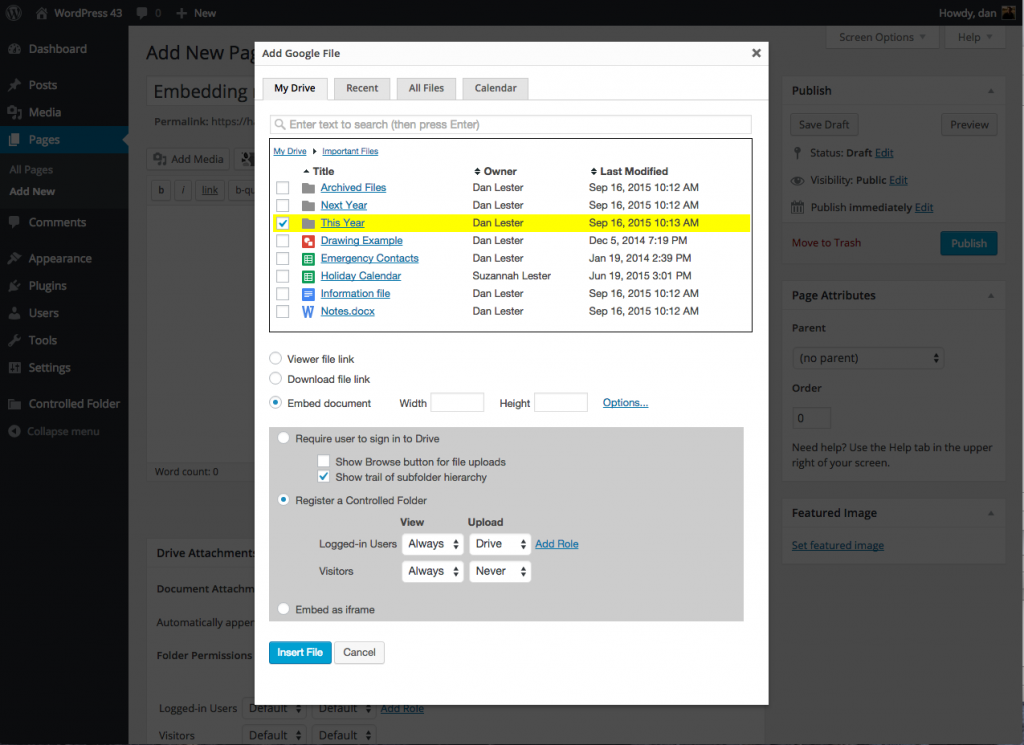Collapse the Page Attributes box
Screen dimensions: 1024x745
point(991,296)
